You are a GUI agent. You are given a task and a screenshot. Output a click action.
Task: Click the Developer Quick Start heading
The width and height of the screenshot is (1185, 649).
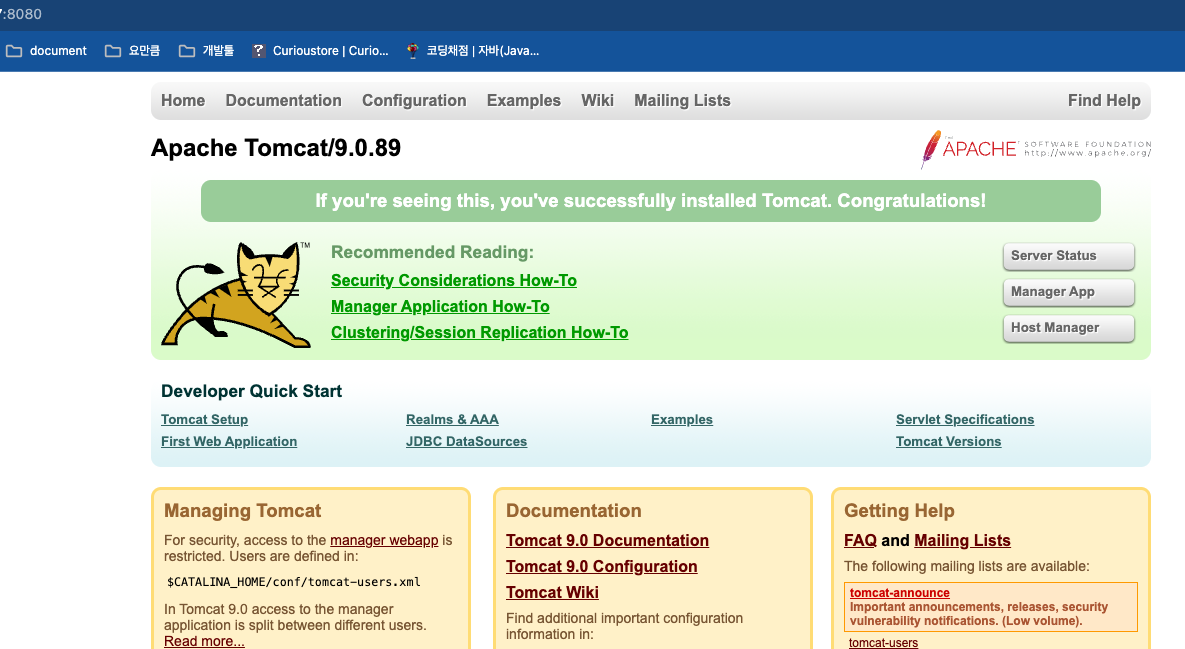(252, 391)
